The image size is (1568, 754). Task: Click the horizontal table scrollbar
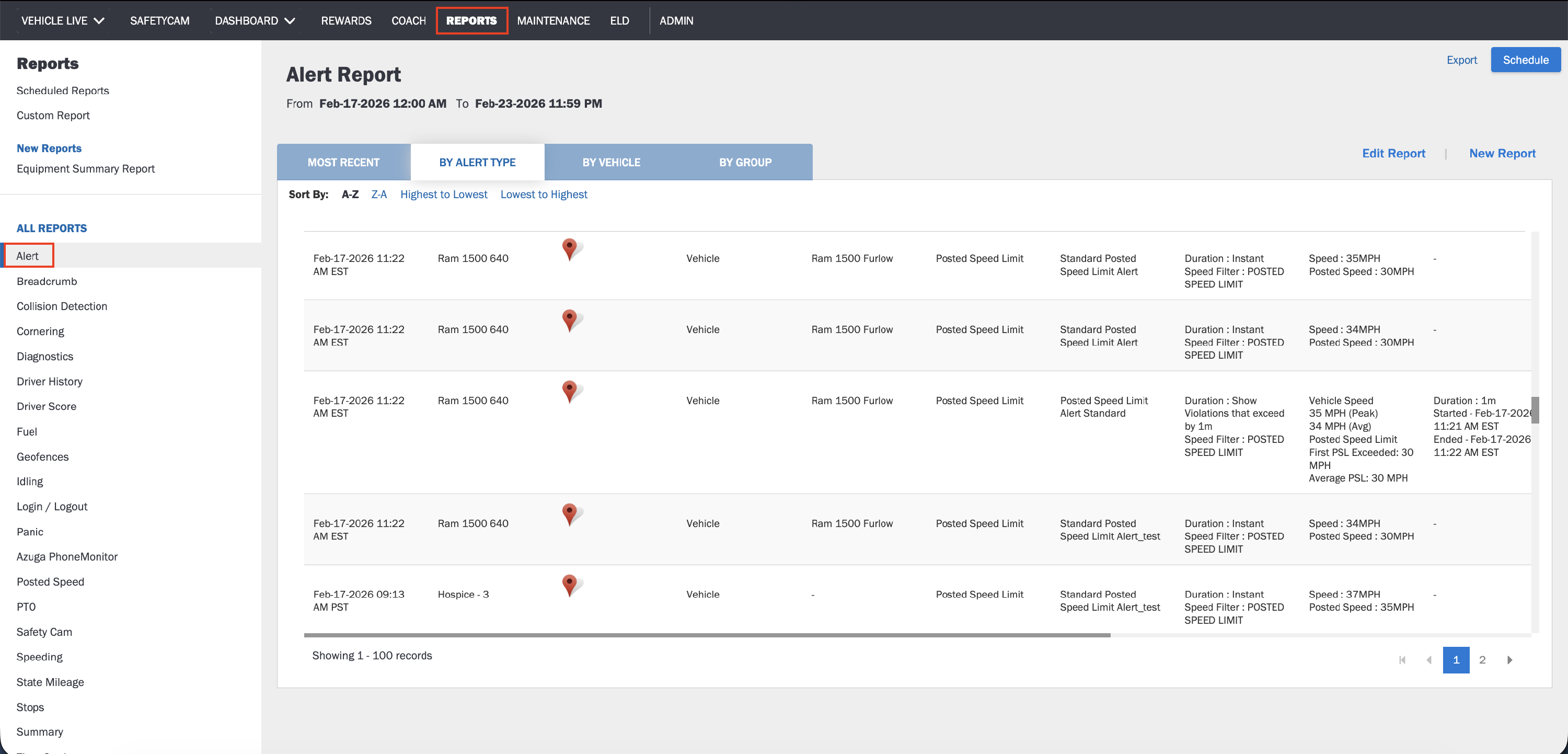706,635
